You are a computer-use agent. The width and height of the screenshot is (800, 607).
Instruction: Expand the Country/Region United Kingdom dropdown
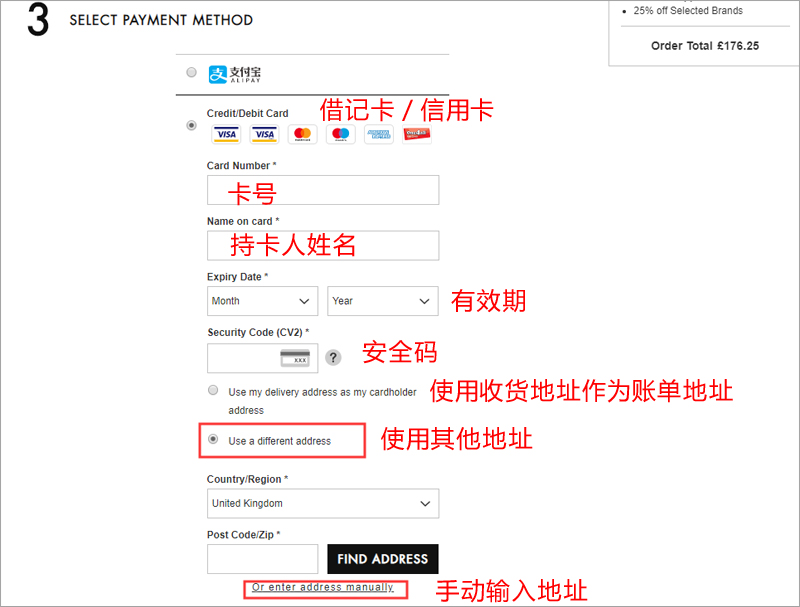[x=323, y=503]
